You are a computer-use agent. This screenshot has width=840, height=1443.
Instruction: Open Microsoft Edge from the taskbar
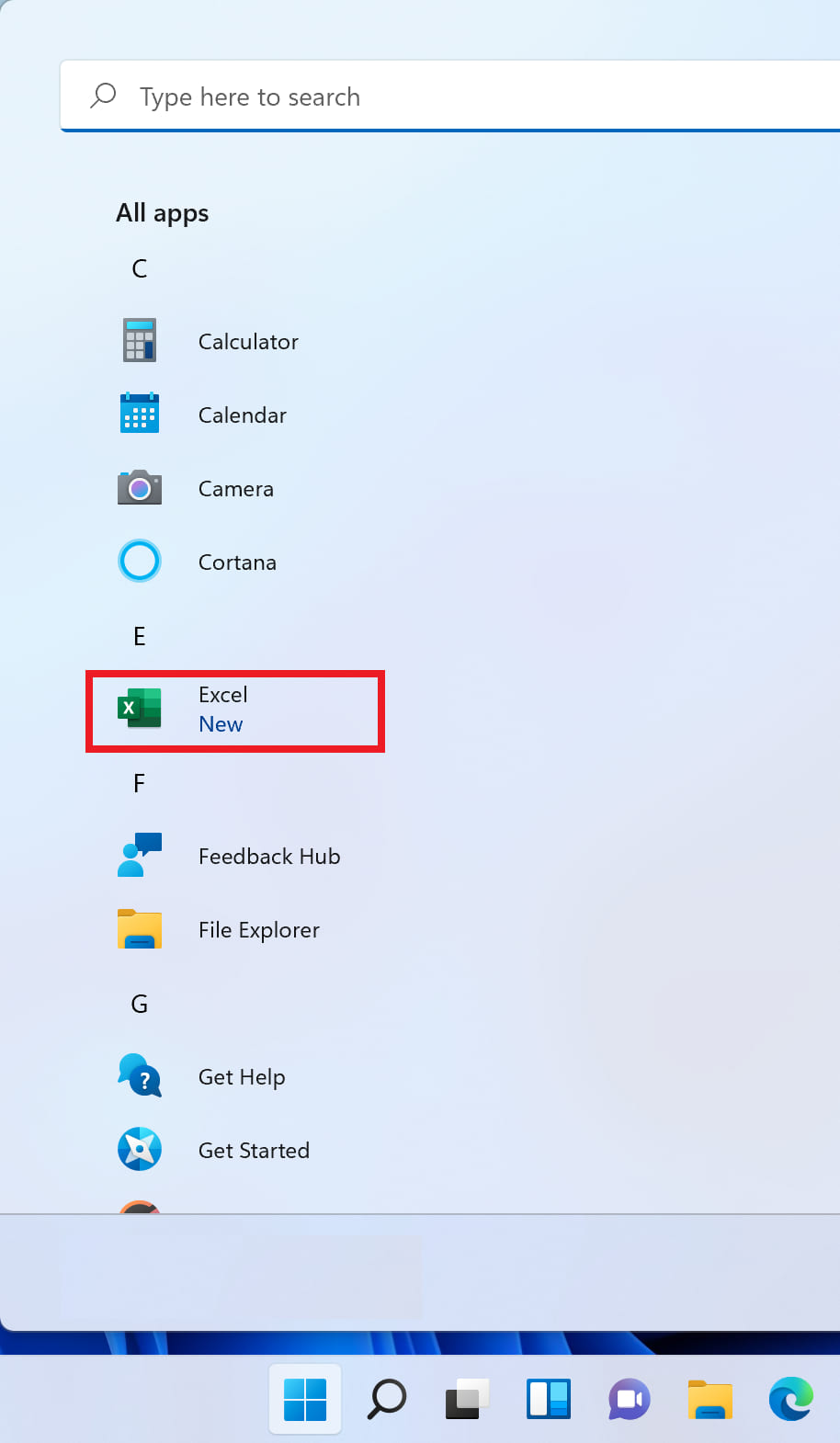point(791,1400)
